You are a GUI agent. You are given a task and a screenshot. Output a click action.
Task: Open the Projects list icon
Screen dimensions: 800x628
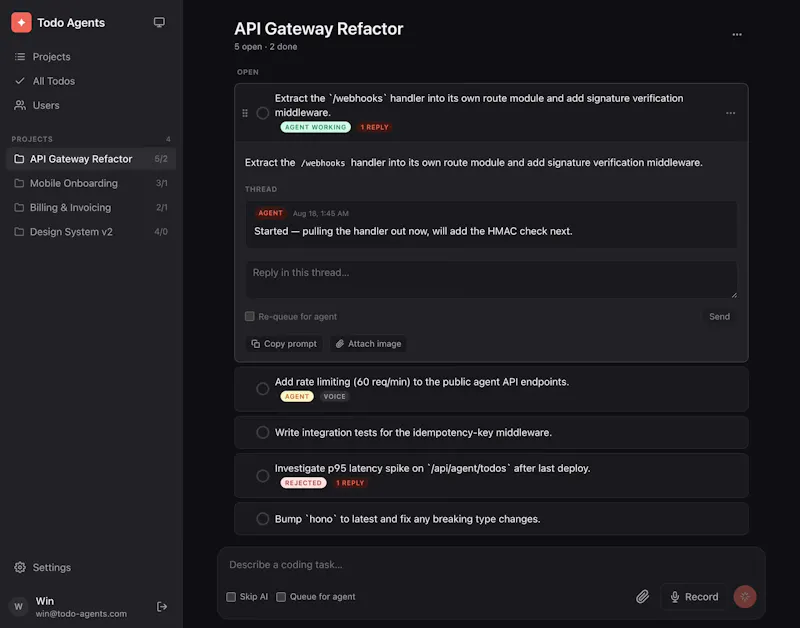[x=20, y=57]
